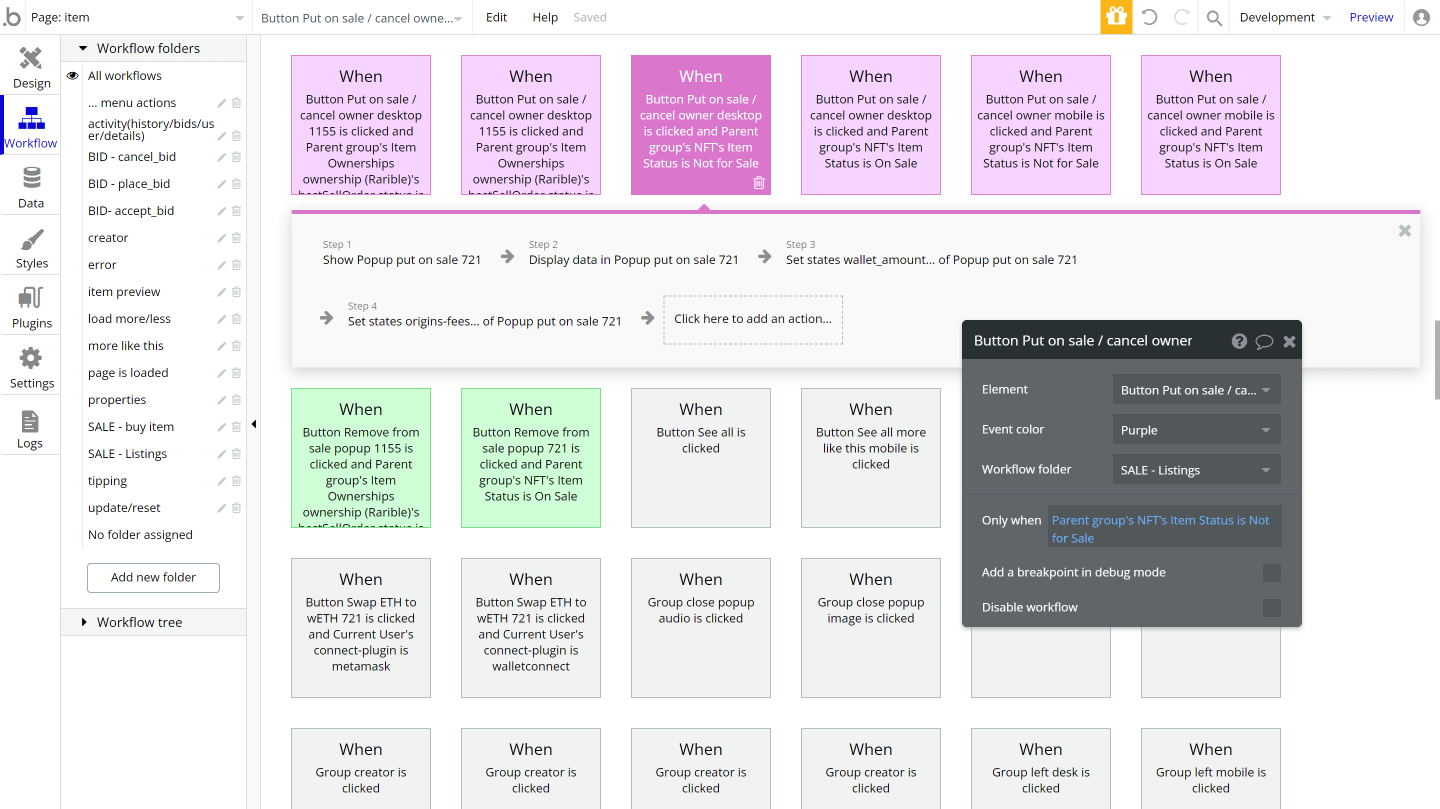
Task: Open the Workflow folder dropdown showing SALE - Listings
Action: coord(1196,469)
